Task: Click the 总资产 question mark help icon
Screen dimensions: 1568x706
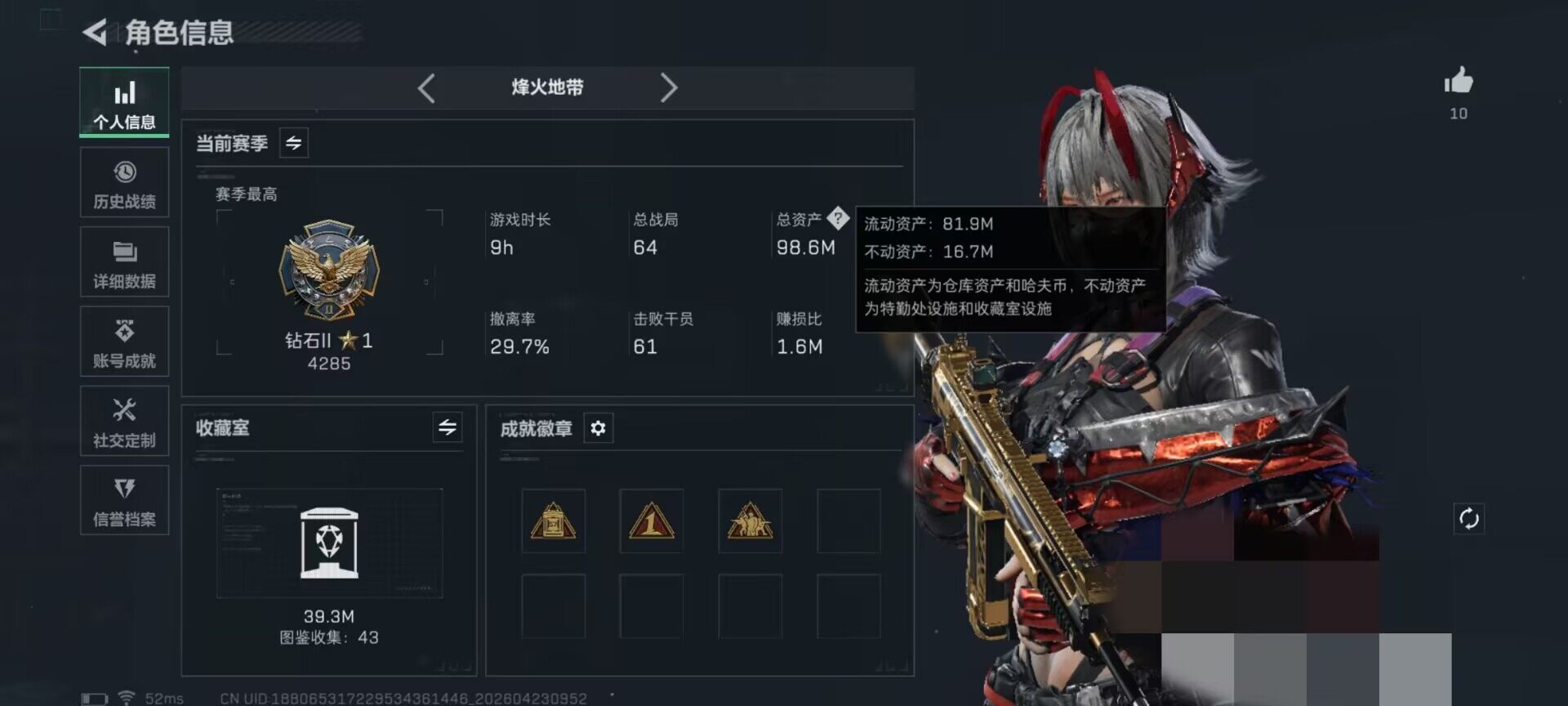Action: pyautogui.click(x=837, y=218)
